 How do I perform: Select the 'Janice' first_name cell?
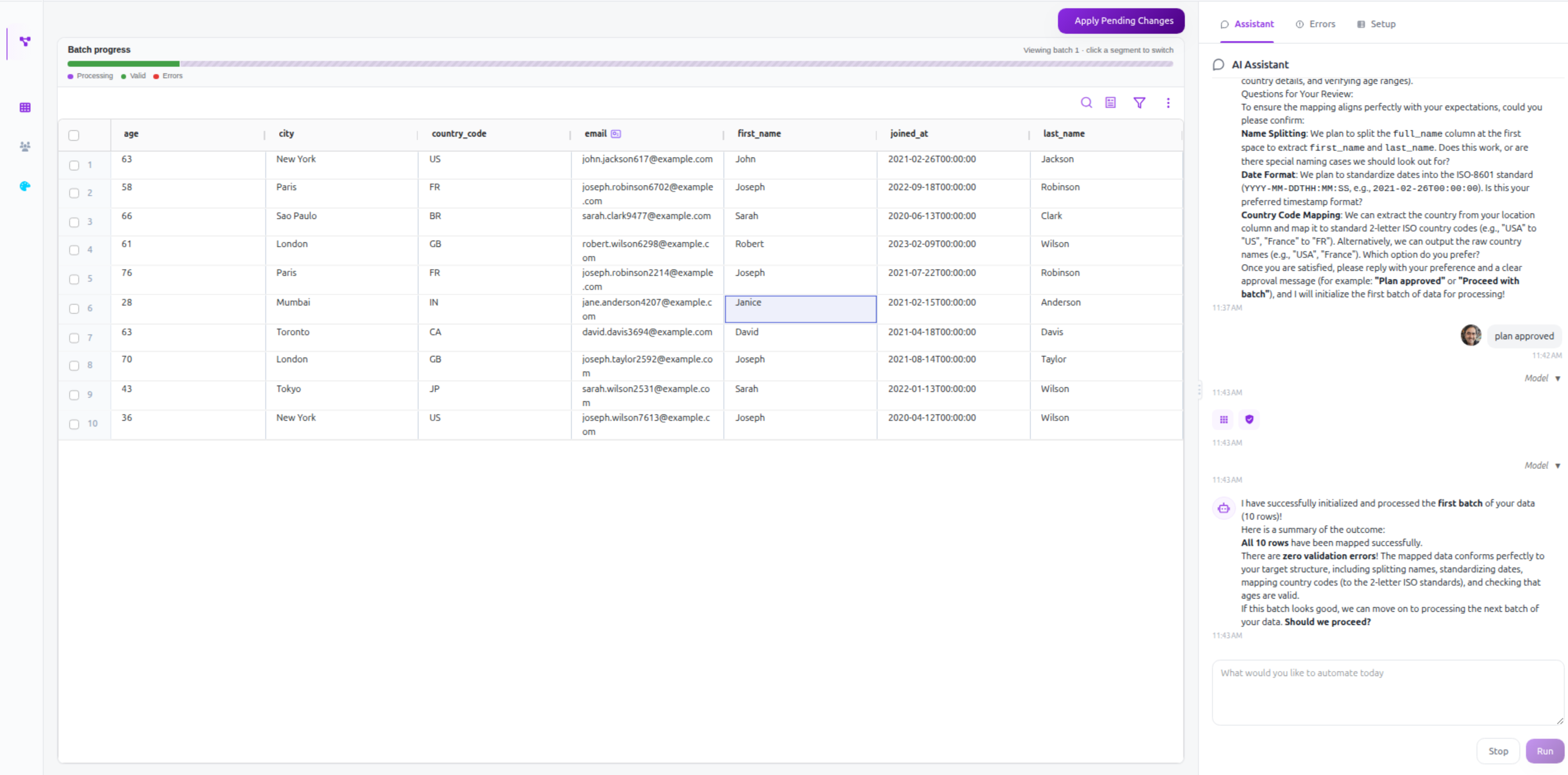coord(800,309)
